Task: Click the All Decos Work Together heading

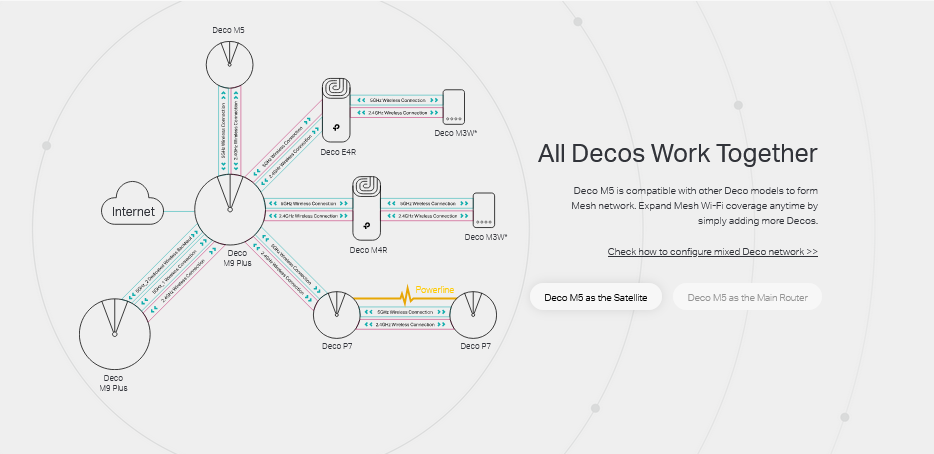Action: tap(677, 153)
